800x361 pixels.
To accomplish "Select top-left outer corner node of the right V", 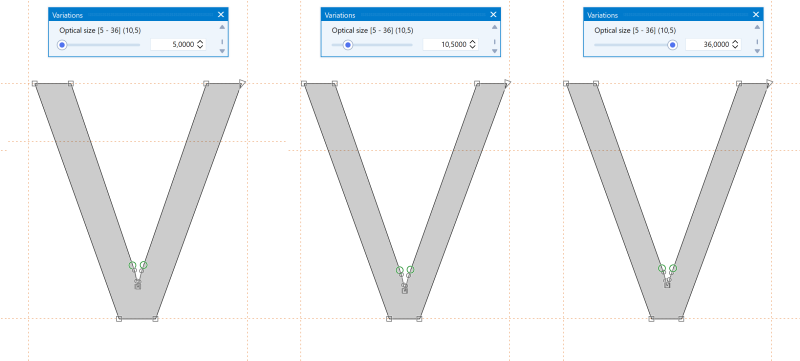I will [566, 83].
